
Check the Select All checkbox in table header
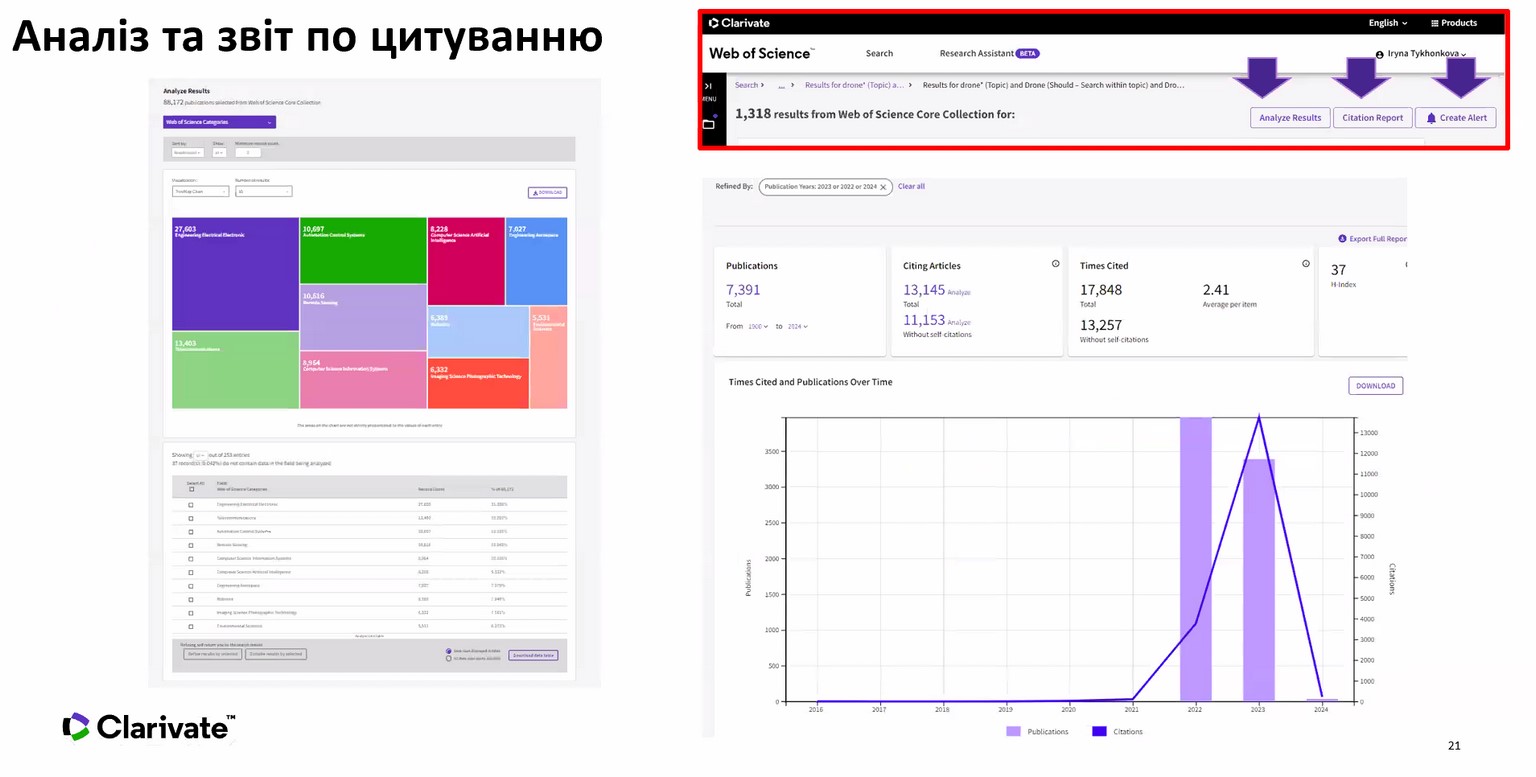point(191,489)
